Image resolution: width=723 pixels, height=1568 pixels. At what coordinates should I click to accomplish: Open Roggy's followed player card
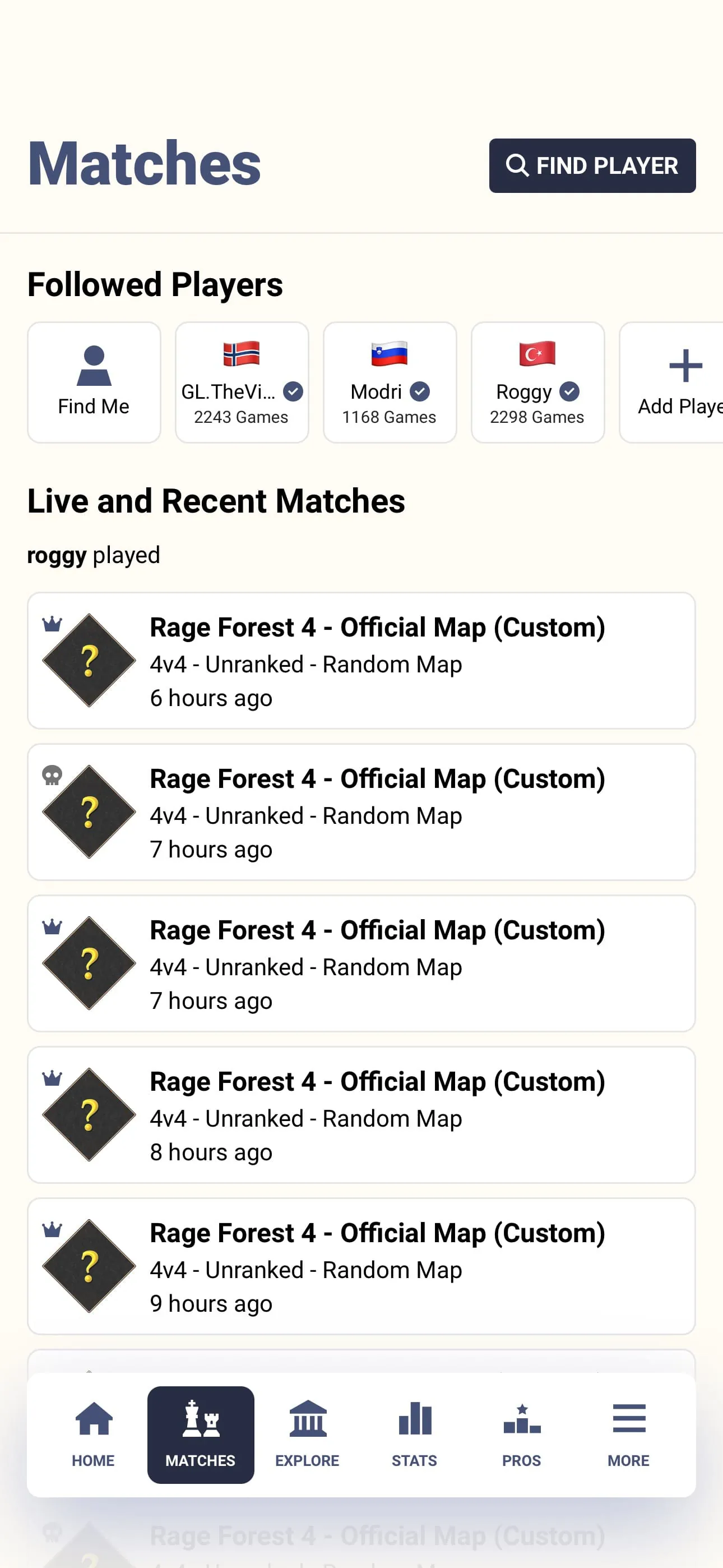(x=537, y=382)
